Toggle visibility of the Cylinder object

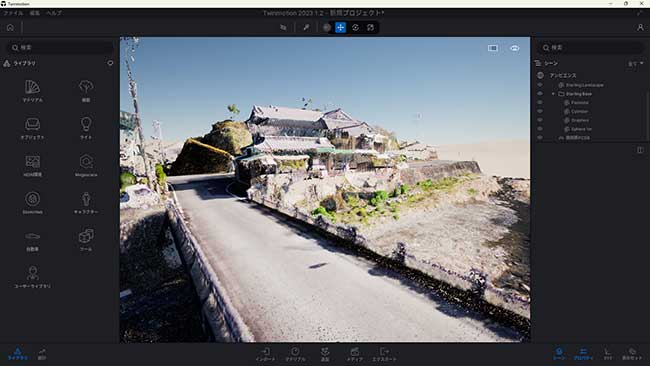pos(540,111)
